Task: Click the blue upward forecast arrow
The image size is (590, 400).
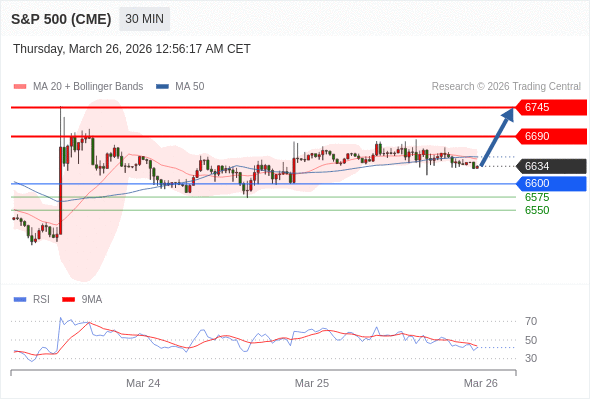Action: pos(497,137)
